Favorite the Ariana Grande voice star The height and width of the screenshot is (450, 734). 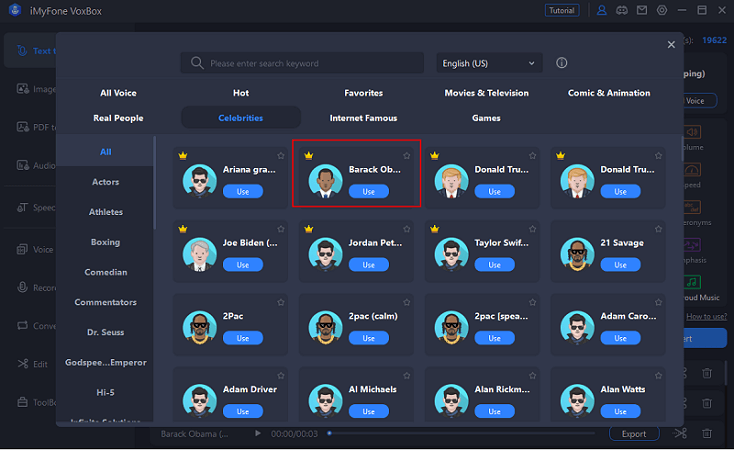(280, 155)
